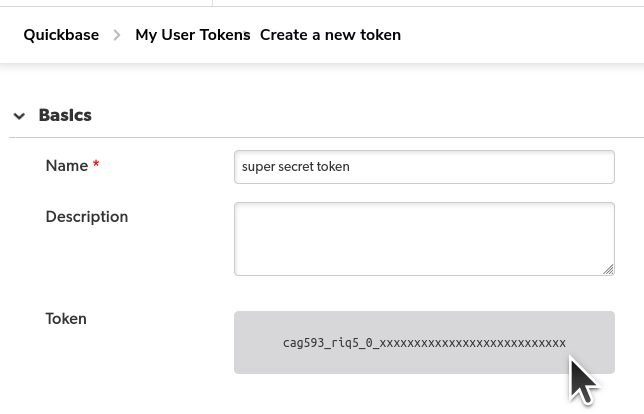Click the divider line beneath Basics
Image resolution: width=644 pixels, height=414 pixels.
pyautogui.click(x=327, y=138)
